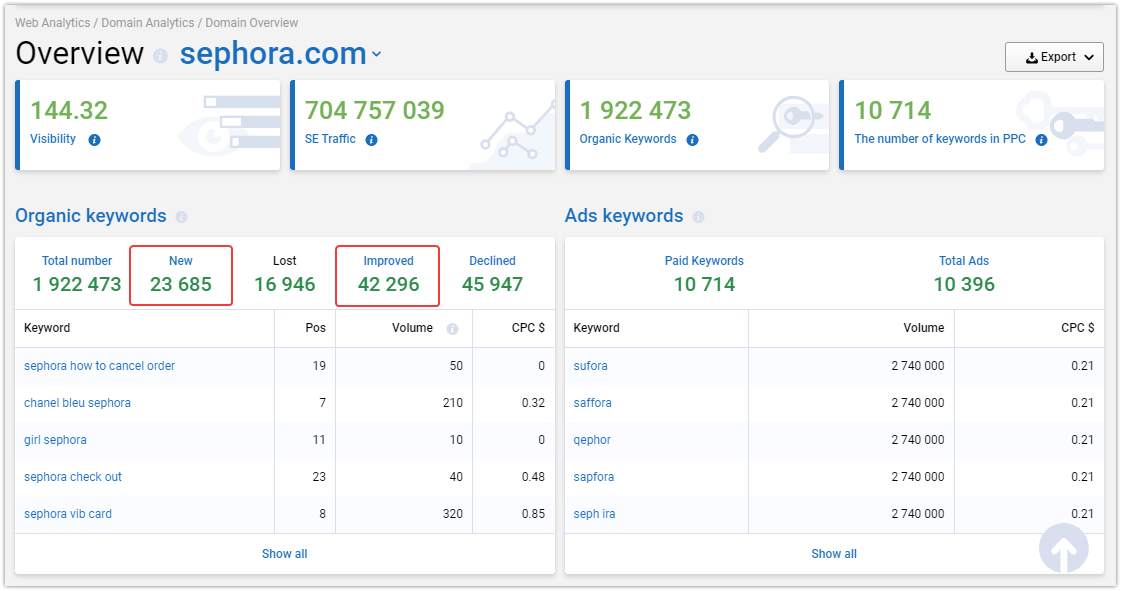Open ads keyword 'saffora'

coord(593,403)
